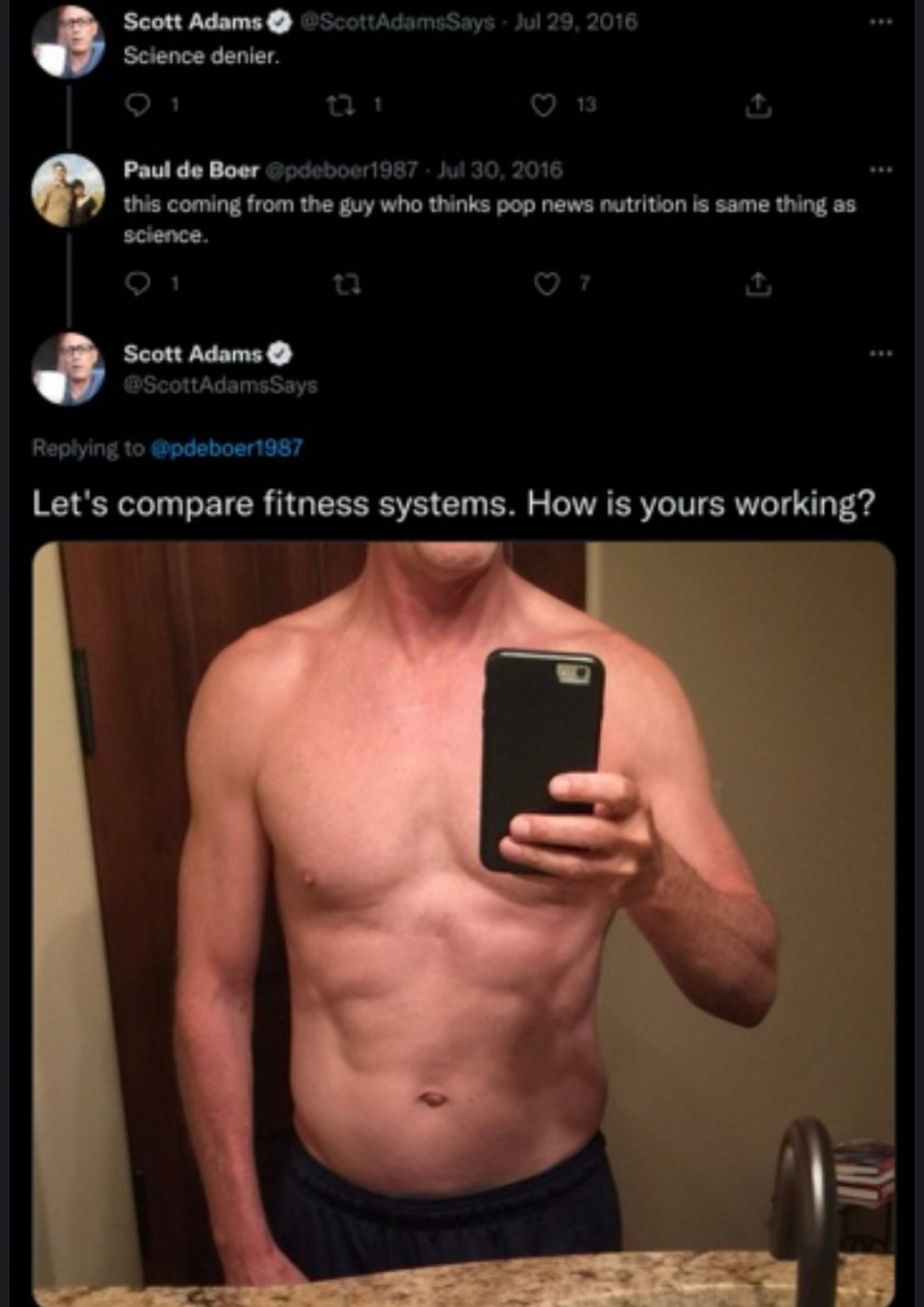Share the "Science denier" tweet
Screen dimensions: 924x1307
pos(757,104)
